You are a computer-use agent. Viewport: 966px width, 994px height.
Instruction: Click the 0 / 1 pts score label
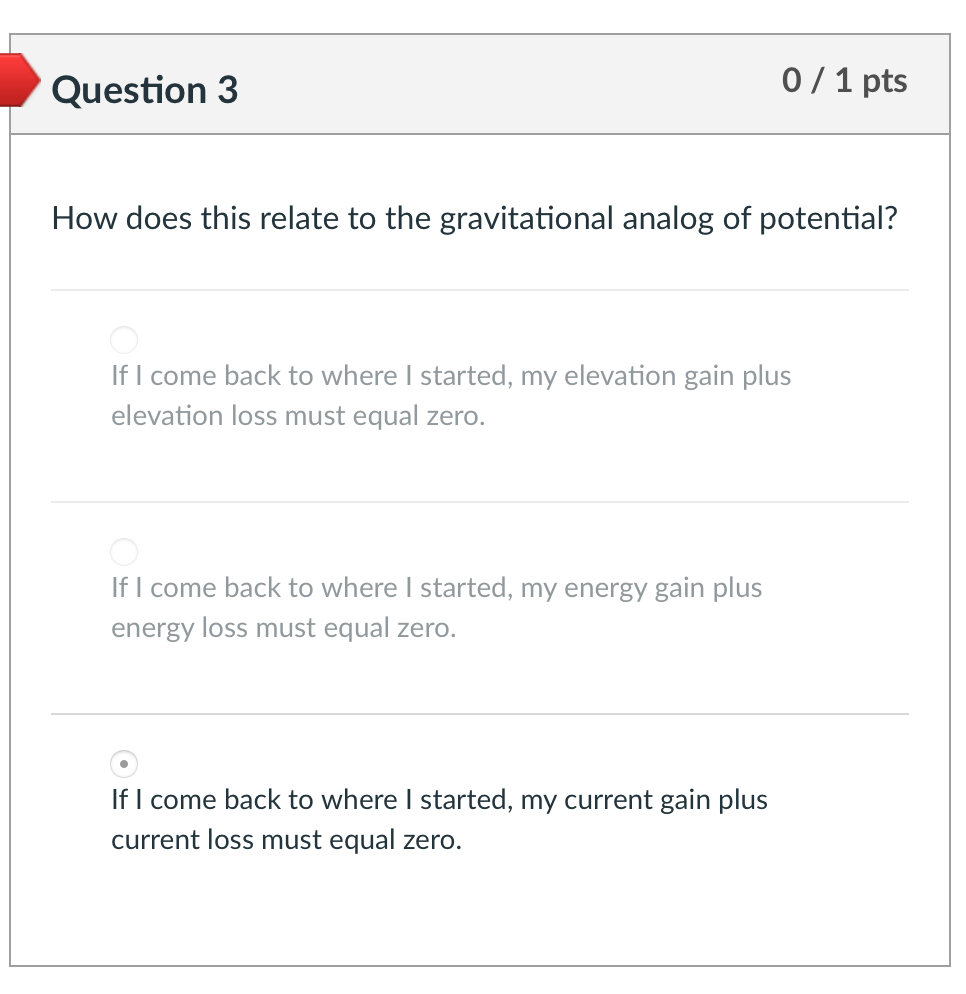click(845, 80)
